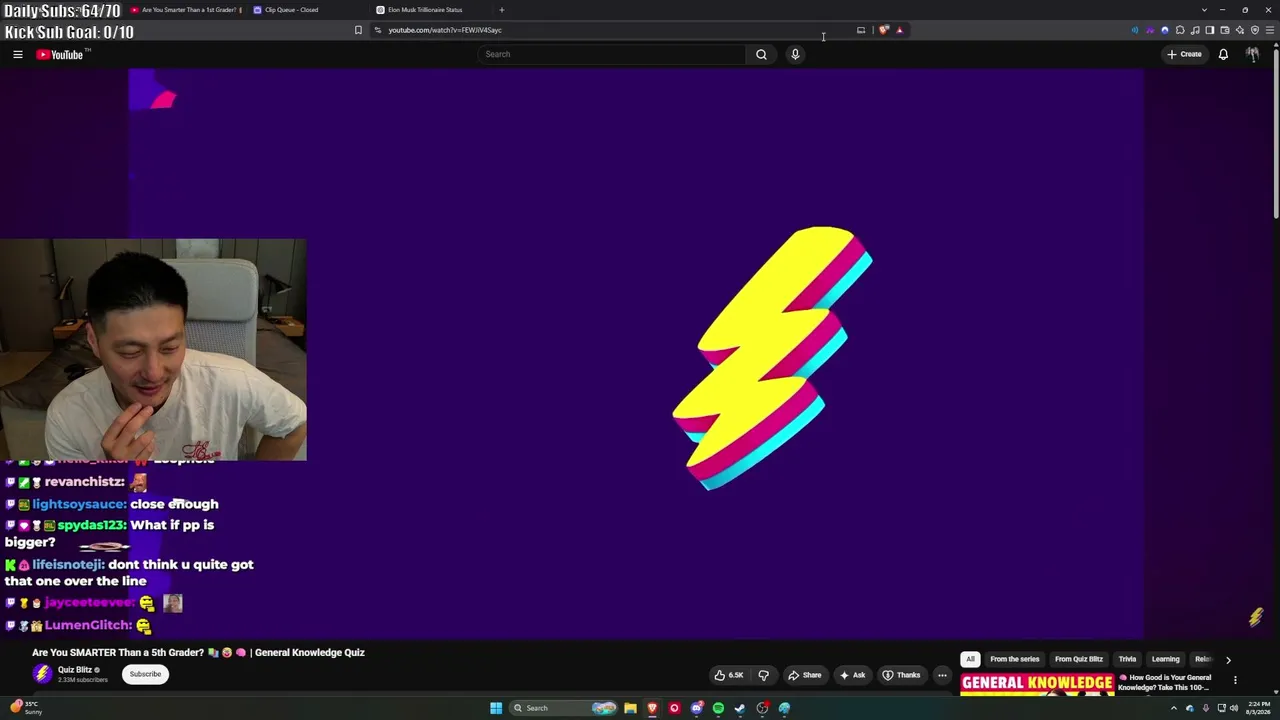The height and width of the screenshot is (720, 1280).
Task: Open Windows Start menu
Action: (496, 708)
